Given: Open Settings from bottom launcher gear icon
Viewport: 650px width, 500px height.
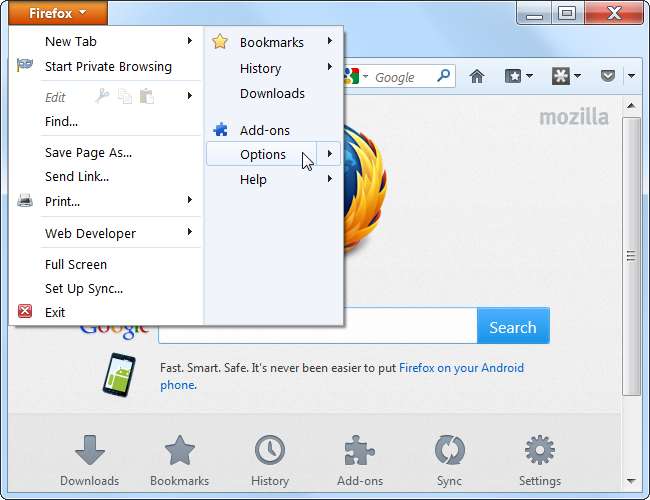Looking at the screenshot, I should point(540,450).
